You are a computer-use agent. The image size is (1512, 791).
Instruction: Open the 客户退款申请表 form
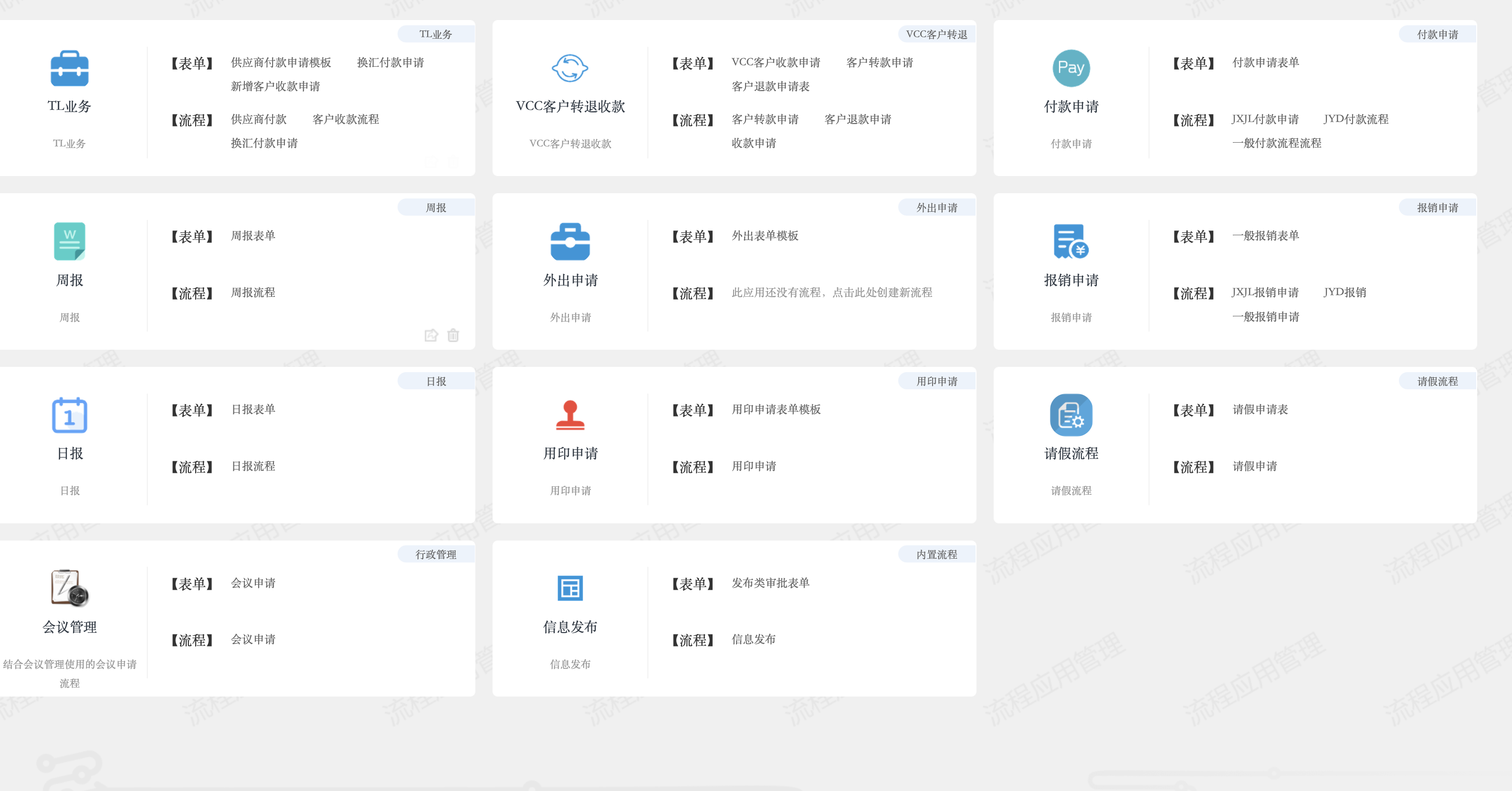[x=770, y=86]
